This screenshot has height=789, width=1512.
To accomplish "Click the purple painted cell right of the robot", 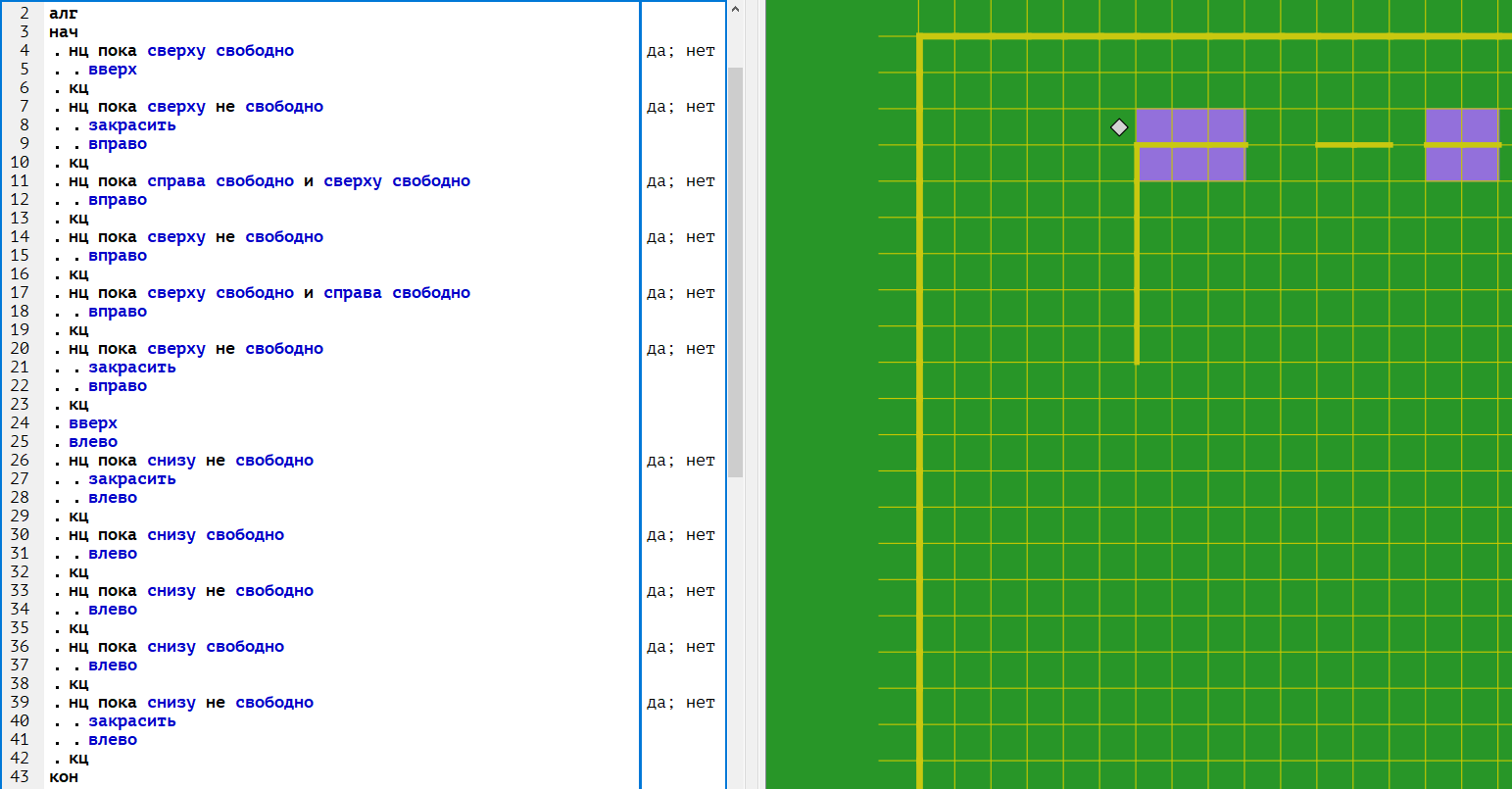I will coord(1154,127).
